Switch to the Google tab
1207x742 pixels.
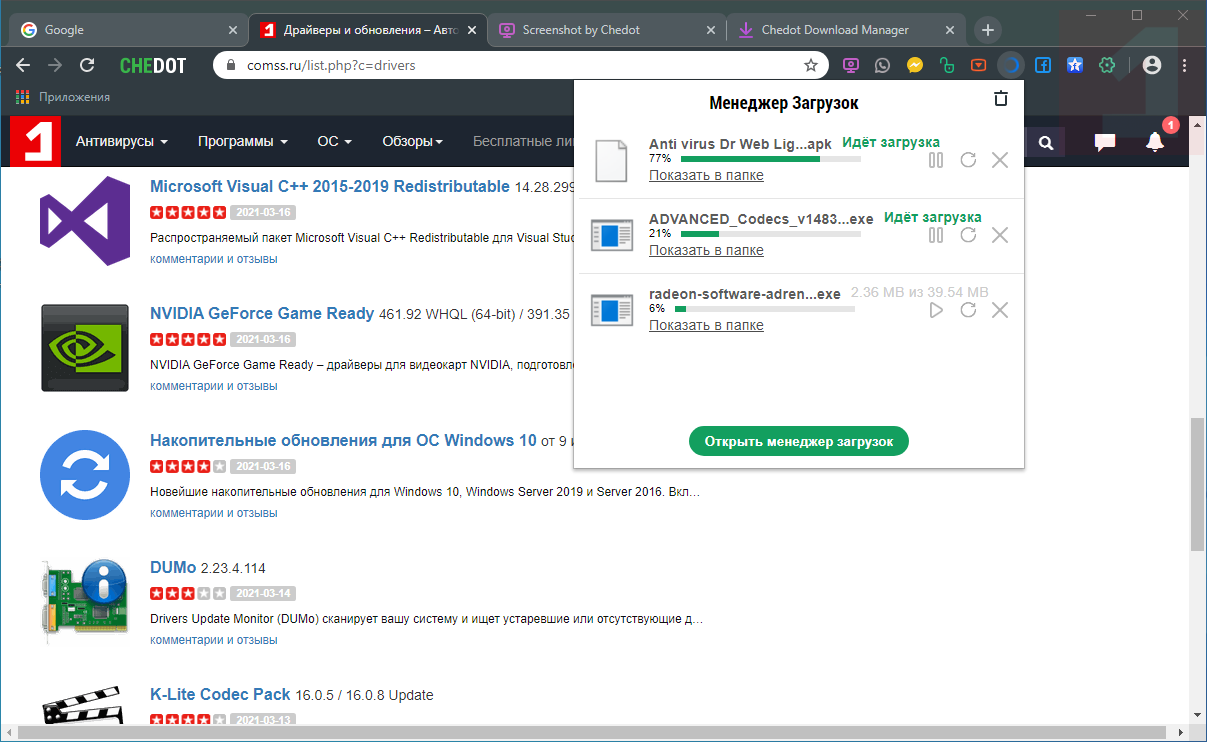[126, 30]
